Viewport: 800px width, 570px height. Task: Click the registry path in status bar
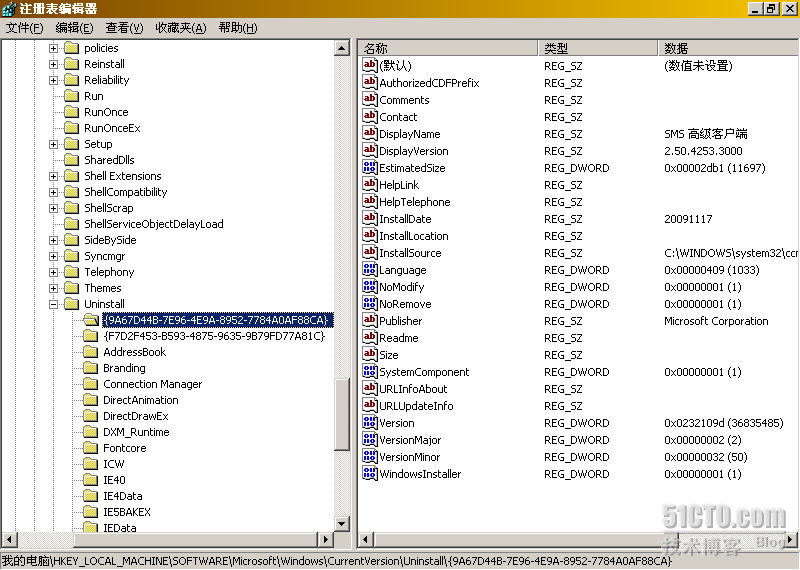tap(337, 561)
